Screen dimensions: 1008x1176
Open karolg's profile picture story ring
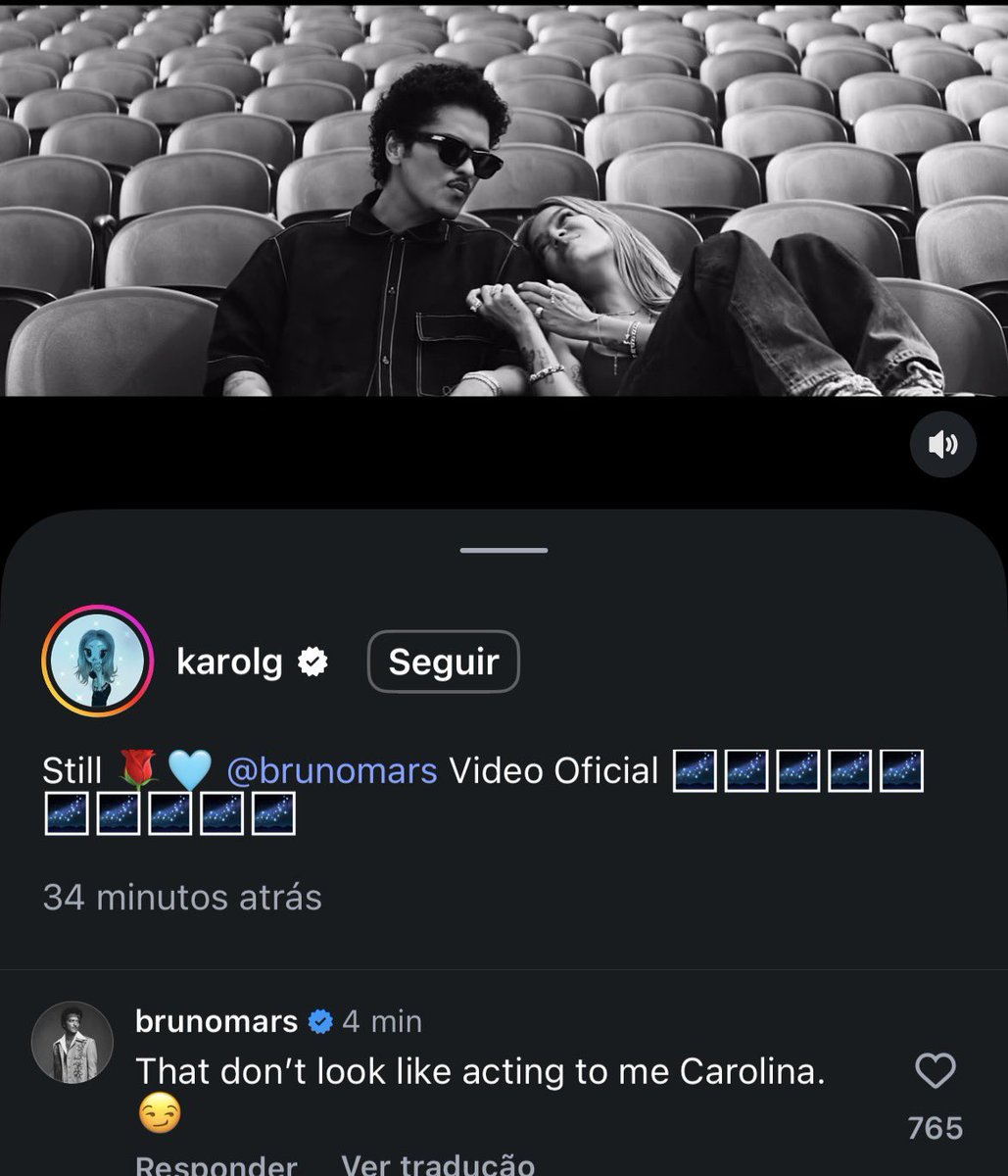coord(98,662)
